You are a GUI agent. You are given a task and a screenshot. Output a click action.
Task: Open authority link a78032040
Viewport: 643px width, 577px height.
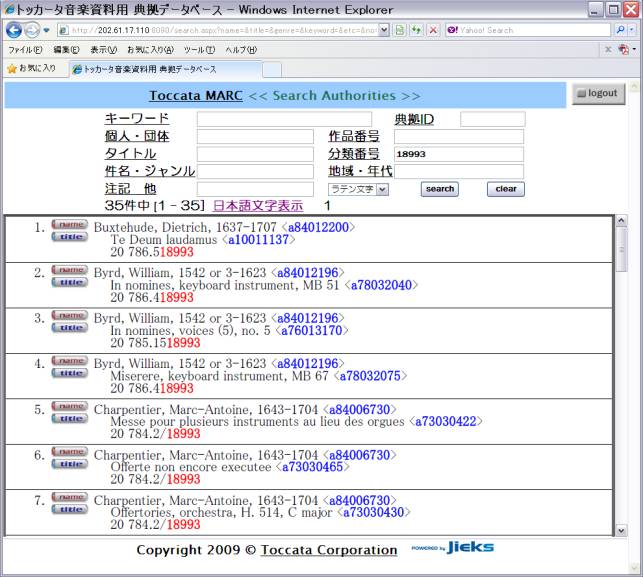[381, 285]
